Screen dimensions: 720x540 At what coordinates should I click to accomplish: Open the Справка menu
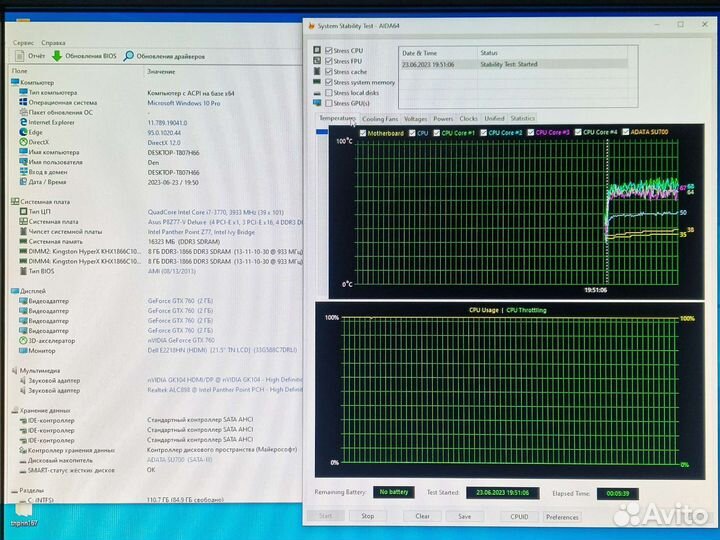point(53,43)
